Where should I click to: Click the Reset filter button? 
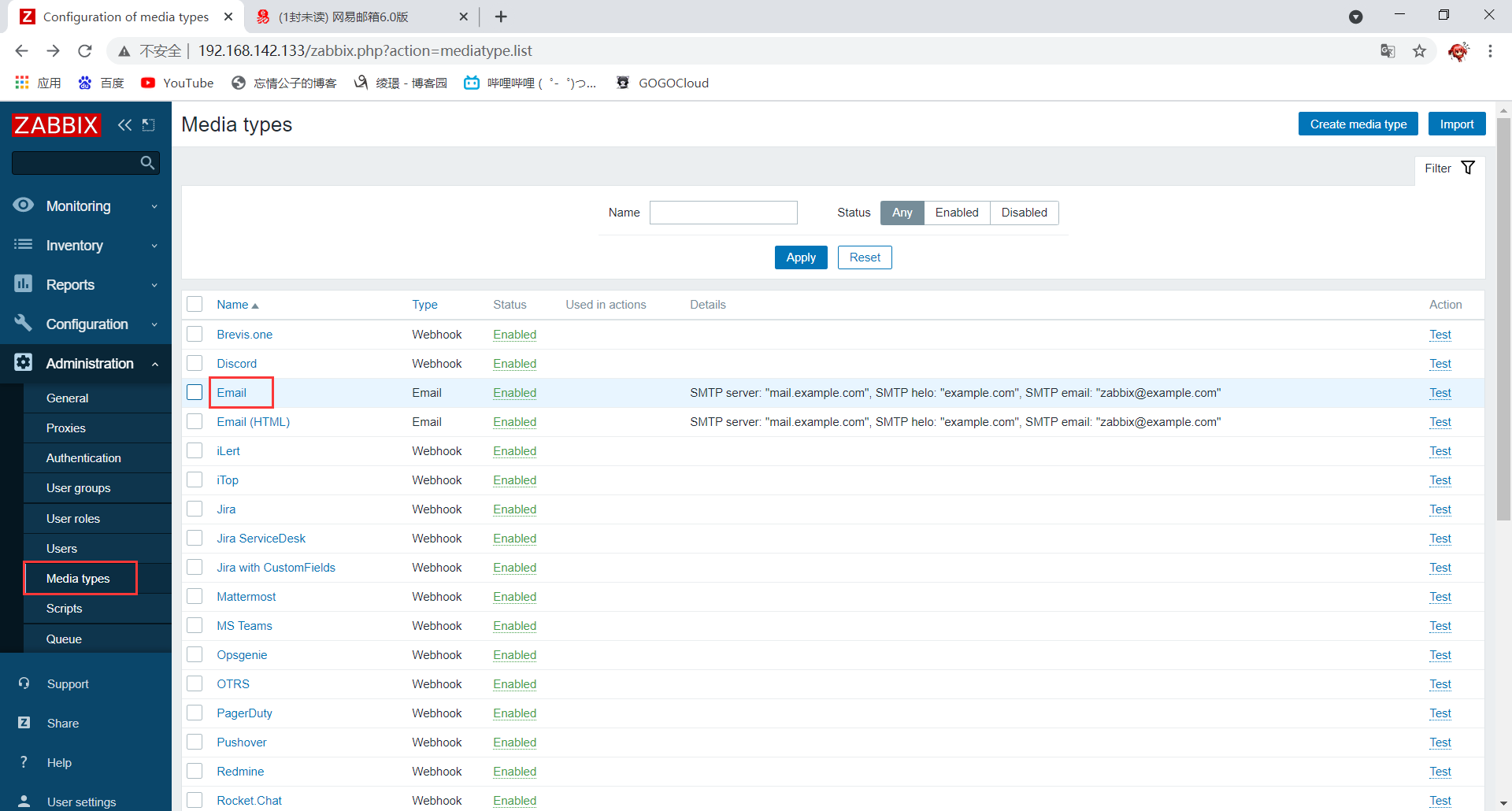point(865,257)
